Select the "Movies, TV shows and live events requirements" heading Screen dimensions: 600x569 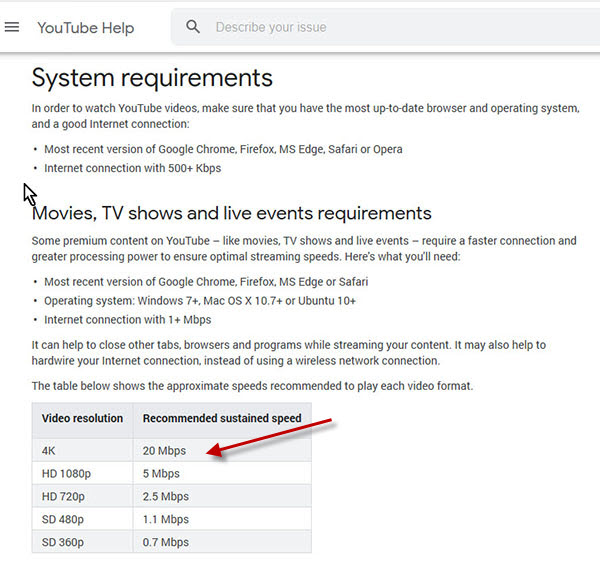(231, 213)
